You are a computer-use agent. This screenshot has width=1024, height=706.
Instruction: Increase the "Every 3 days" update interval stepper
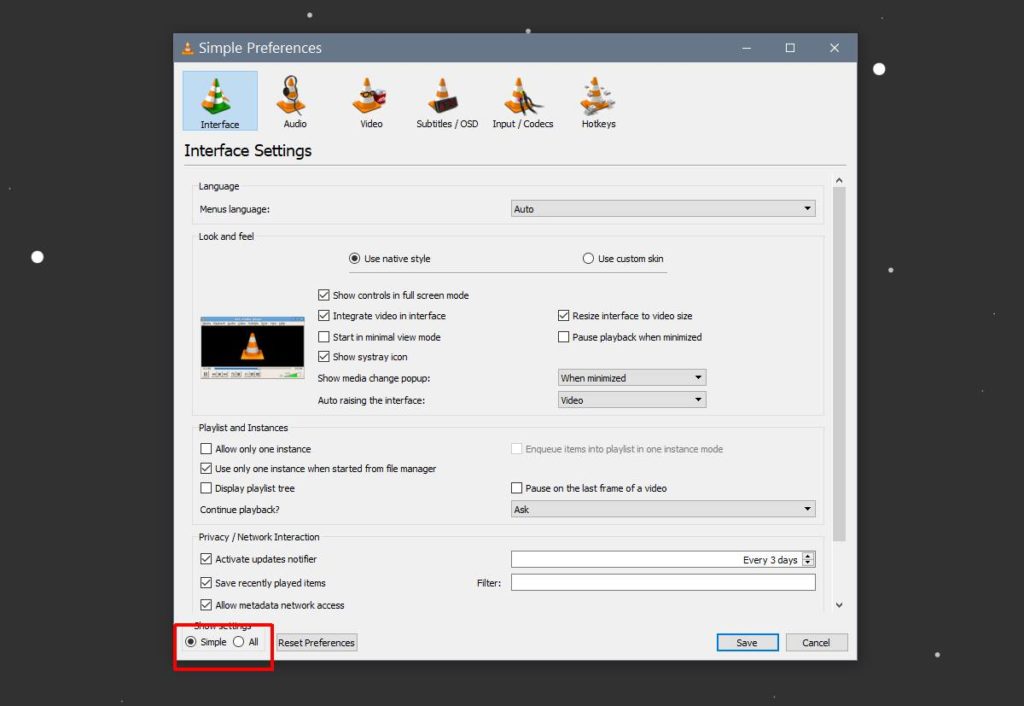(808, 555)
